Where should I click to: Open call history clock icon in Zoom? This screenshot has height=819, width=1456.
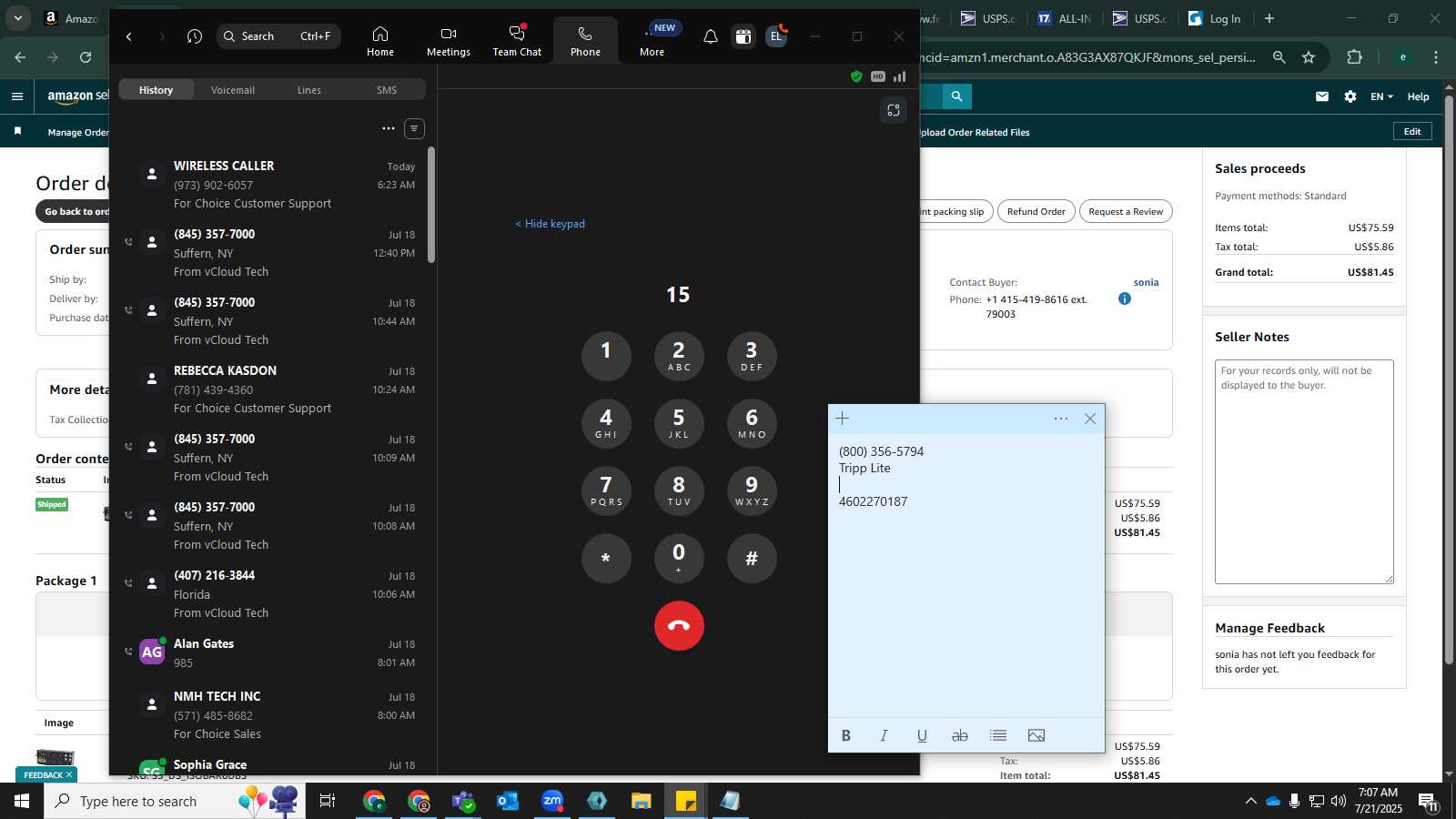pos(195,36)
